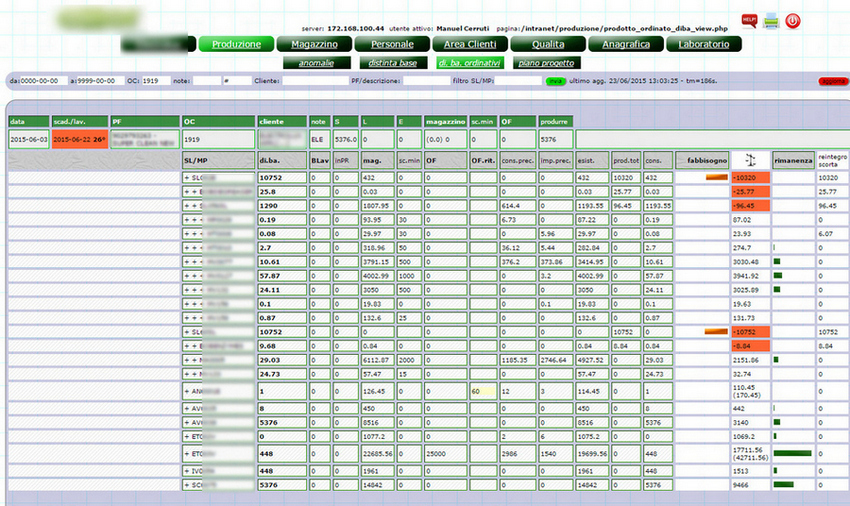
Task: Open the Produzione menu
Action: tap(236, 44)
